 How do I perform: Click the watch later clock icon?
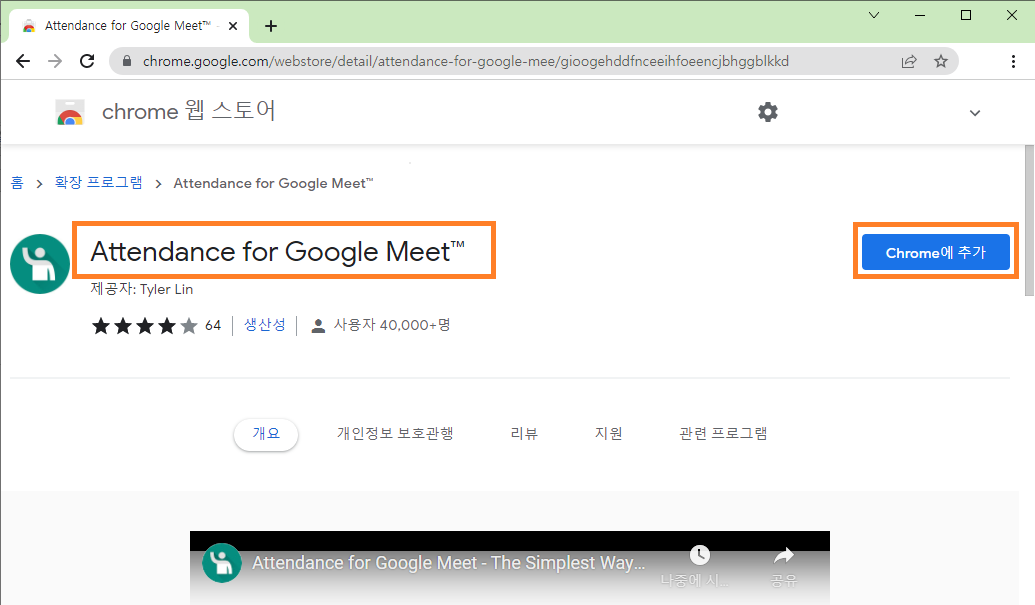(x=699, y=555)
